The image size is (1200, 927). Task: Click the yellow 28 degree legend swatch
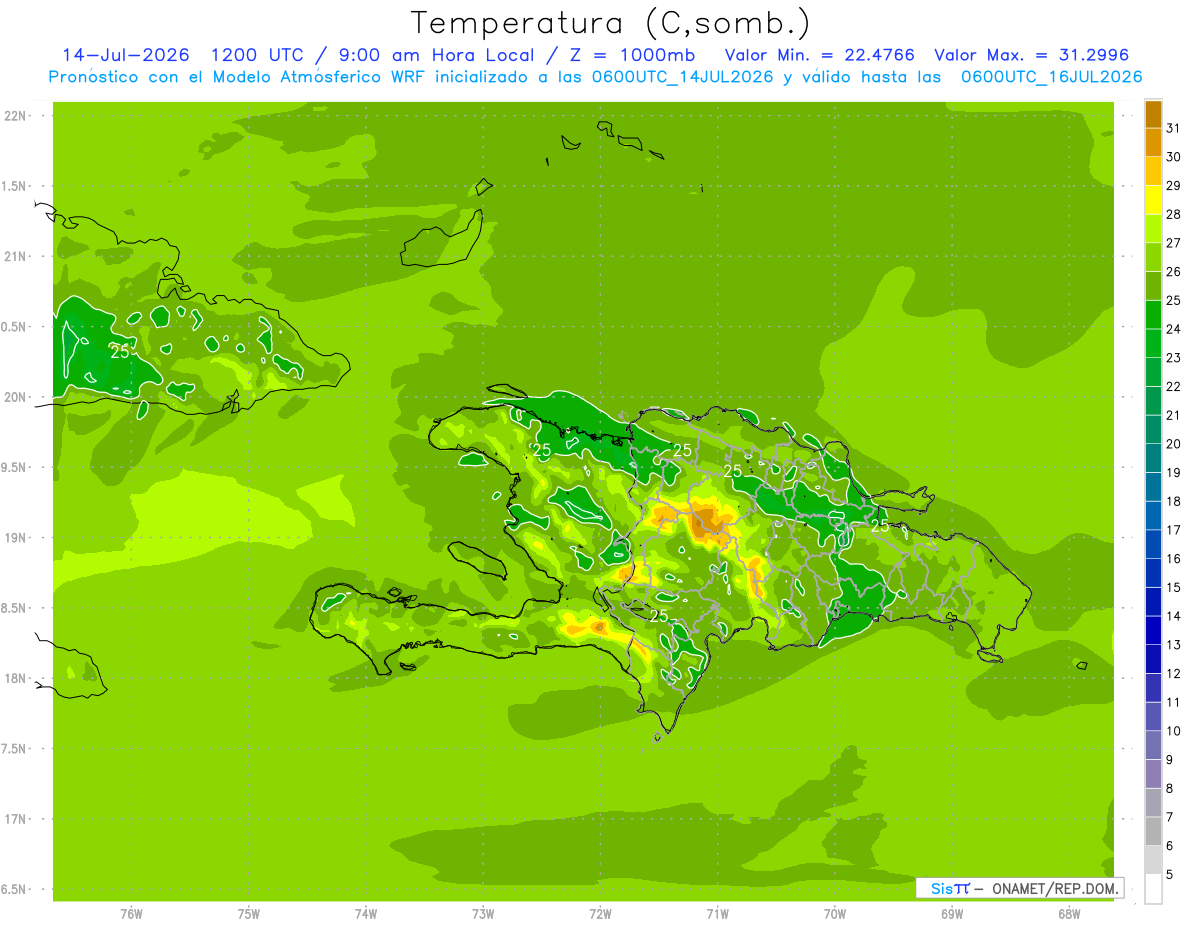point(1153,200)
